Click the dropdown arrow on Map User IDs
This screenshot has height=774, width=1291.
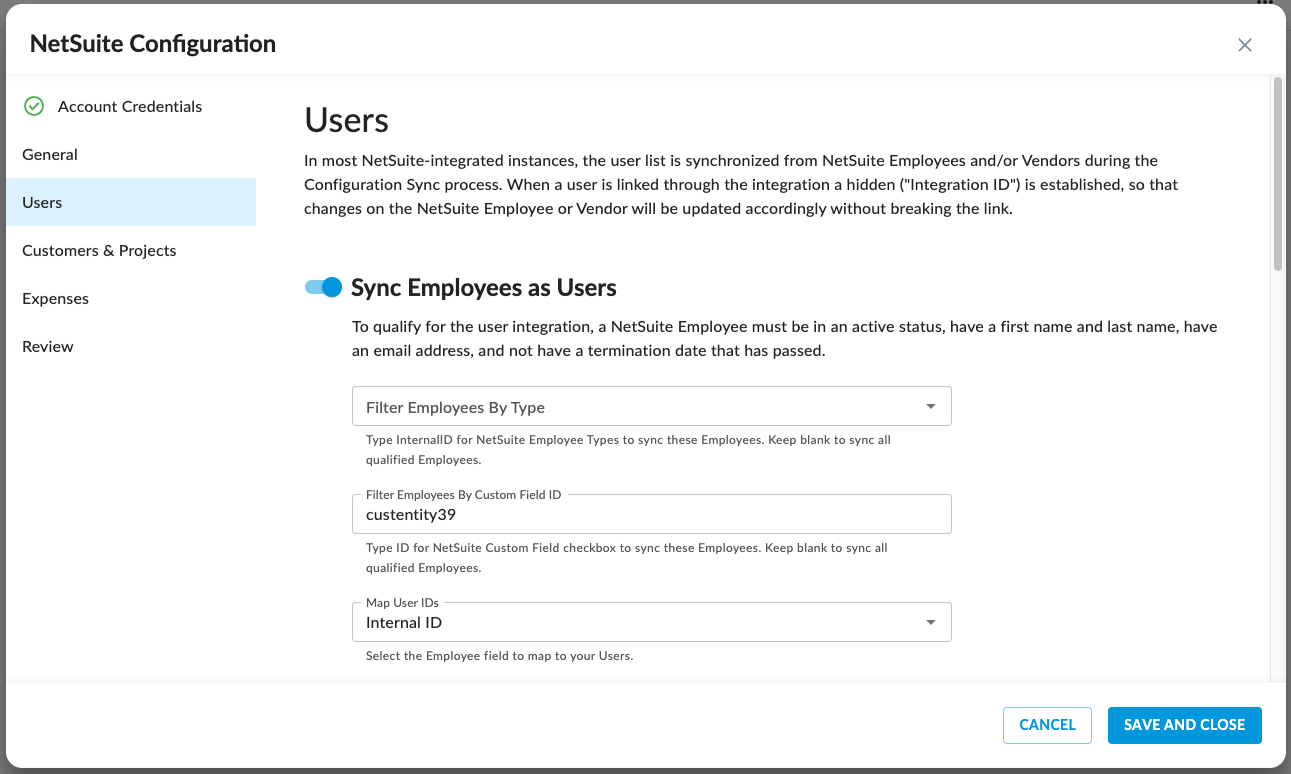coord(931,621)
